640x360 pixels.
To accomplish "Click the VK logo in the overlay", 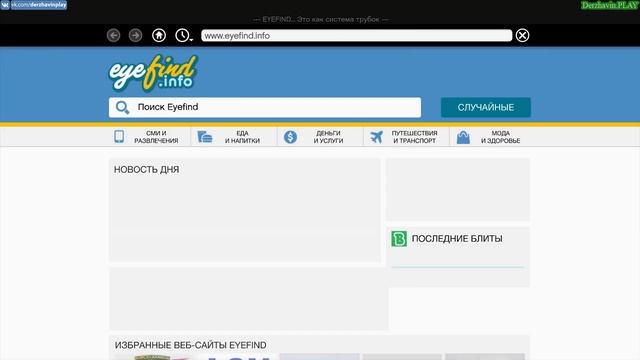I will click(5, 5).
